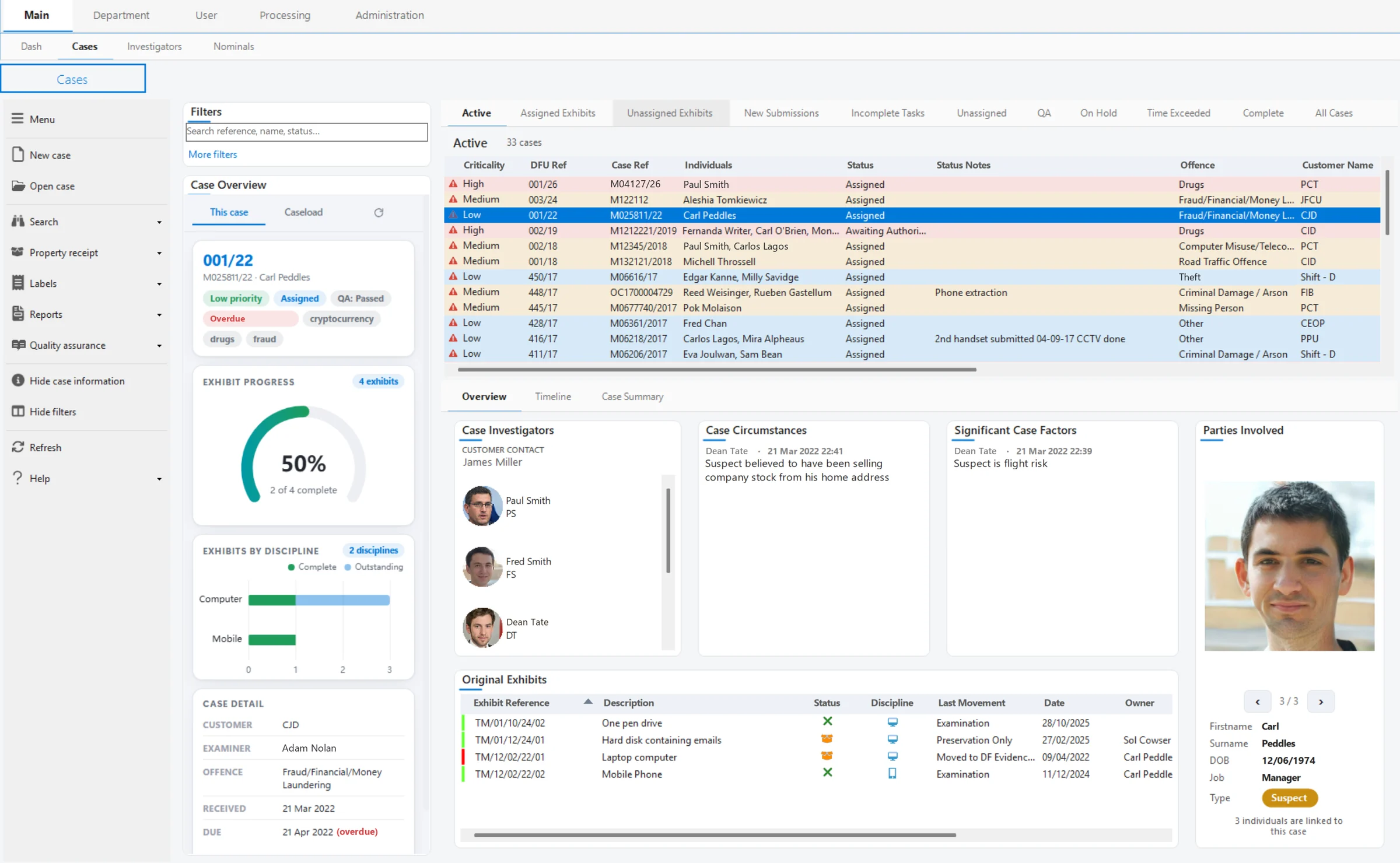Screen dimensions: 1400x863
Task: Click the Cases button
Action: (x=72, y=79)
